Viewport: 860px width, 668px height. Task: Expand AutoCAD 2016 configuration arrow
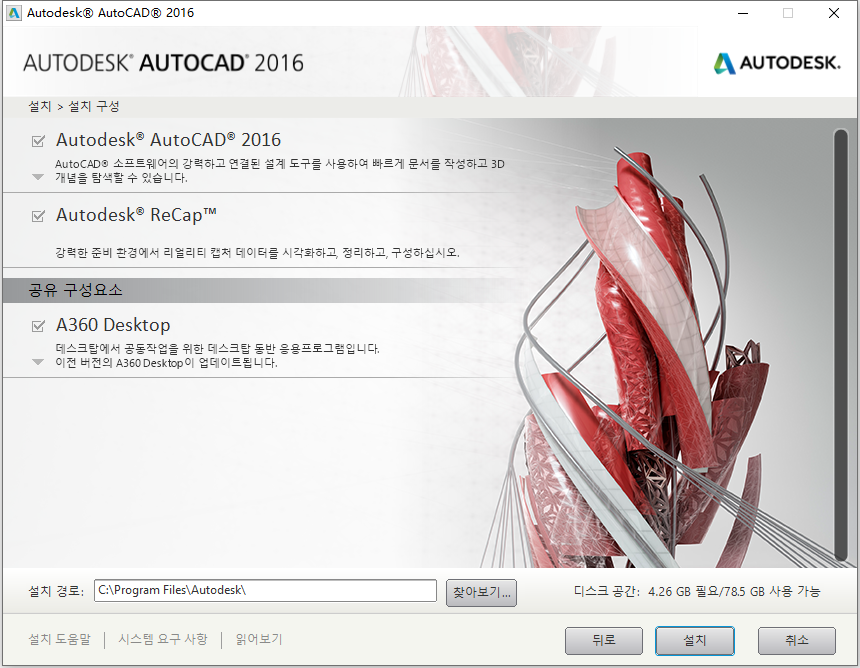(x=38, y=177)
